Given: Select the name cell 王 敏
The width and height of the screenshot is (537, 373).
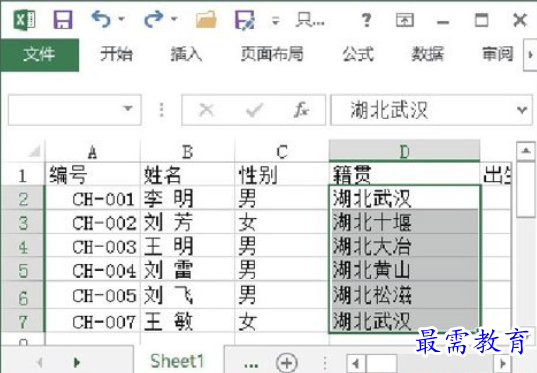Looking at the screenshot, I should [x=187, y=321].
